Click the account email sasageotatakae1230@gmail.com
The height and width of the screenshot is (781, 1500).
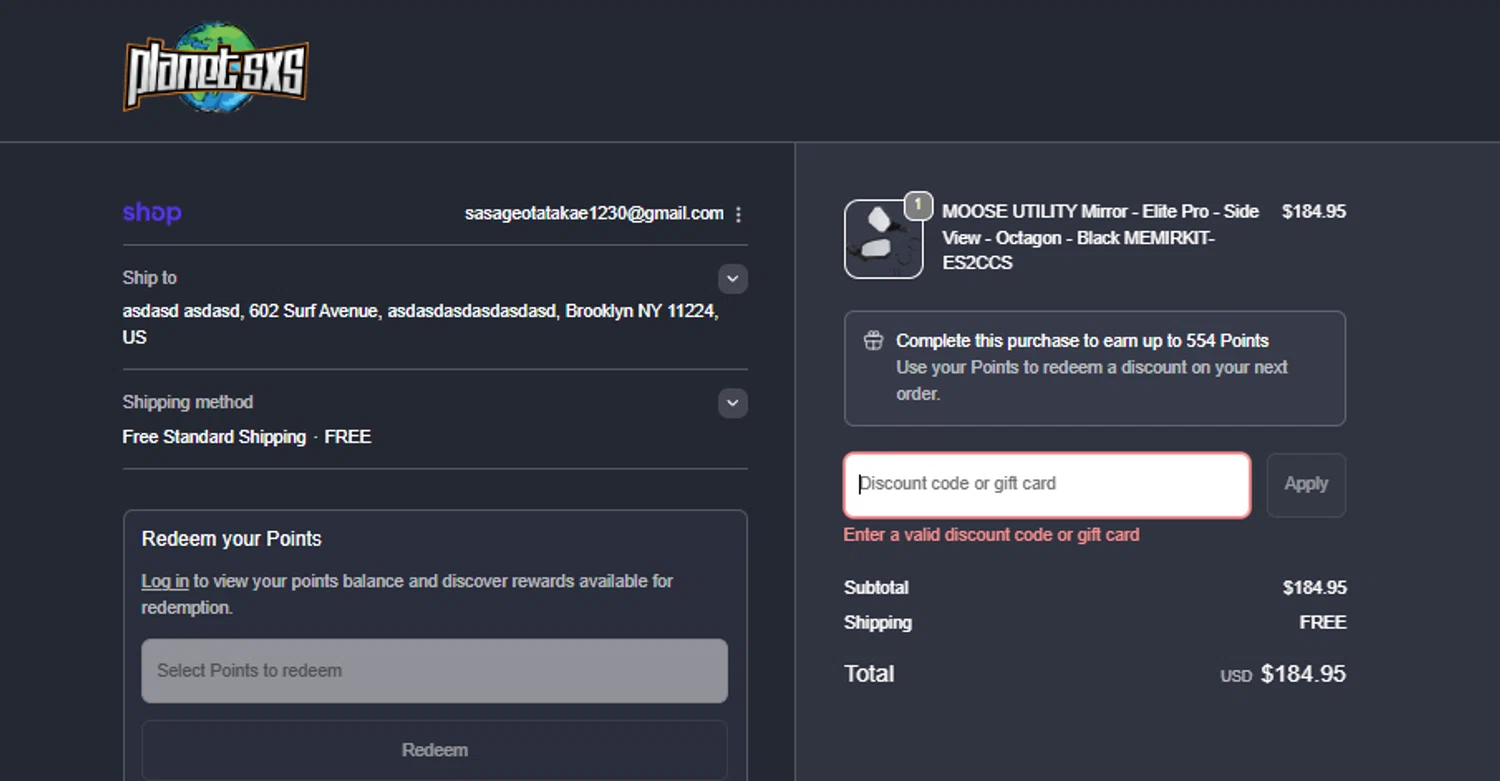[594, 213]
